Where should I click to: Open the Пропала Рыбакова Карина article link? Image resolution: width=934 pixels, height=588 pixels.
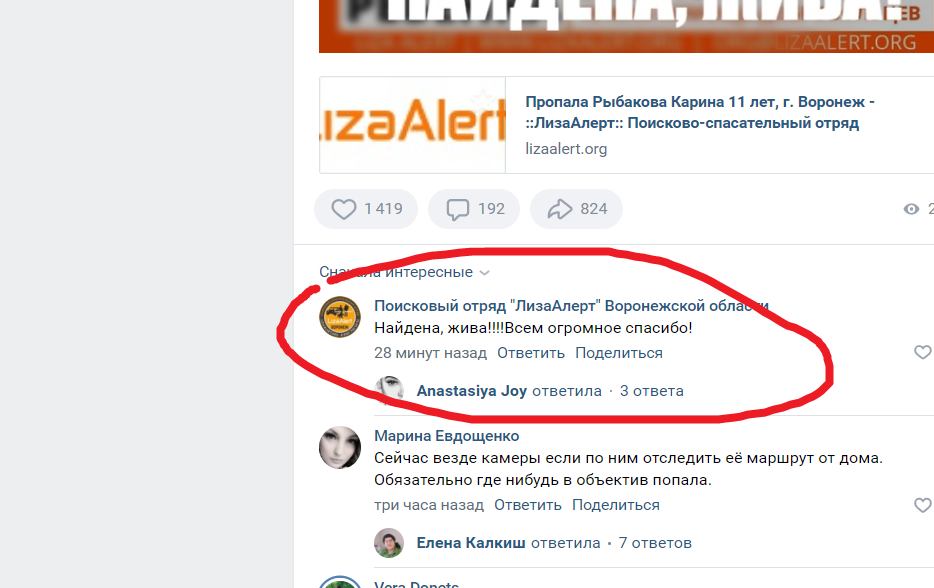700,112
